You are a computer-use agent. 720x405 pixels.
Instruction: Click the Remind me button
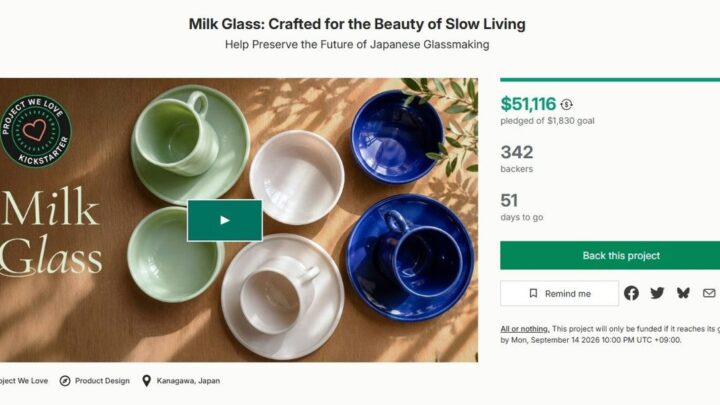(559, 293)
